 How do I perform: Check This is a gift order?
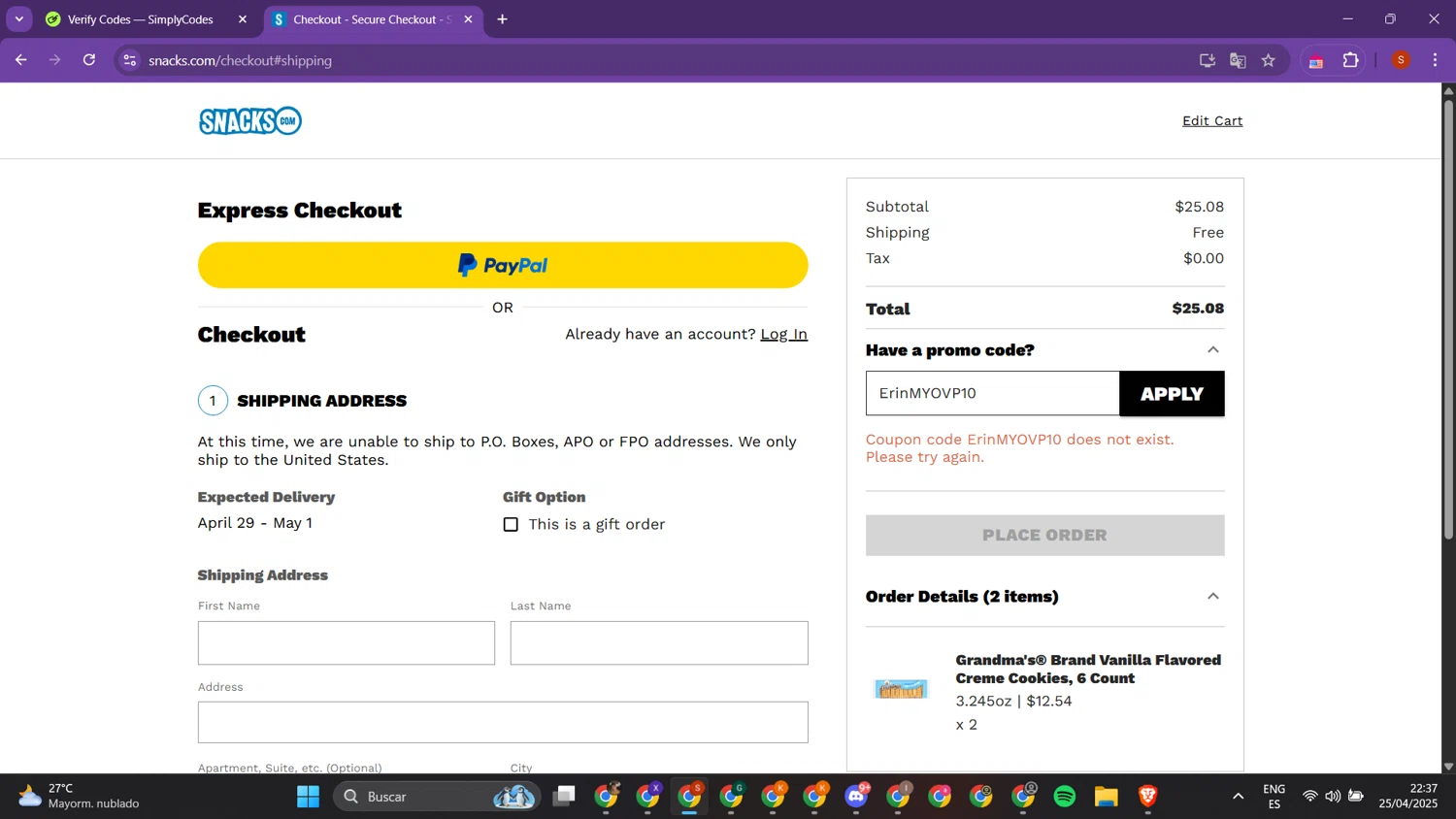(x=511, y=524)
